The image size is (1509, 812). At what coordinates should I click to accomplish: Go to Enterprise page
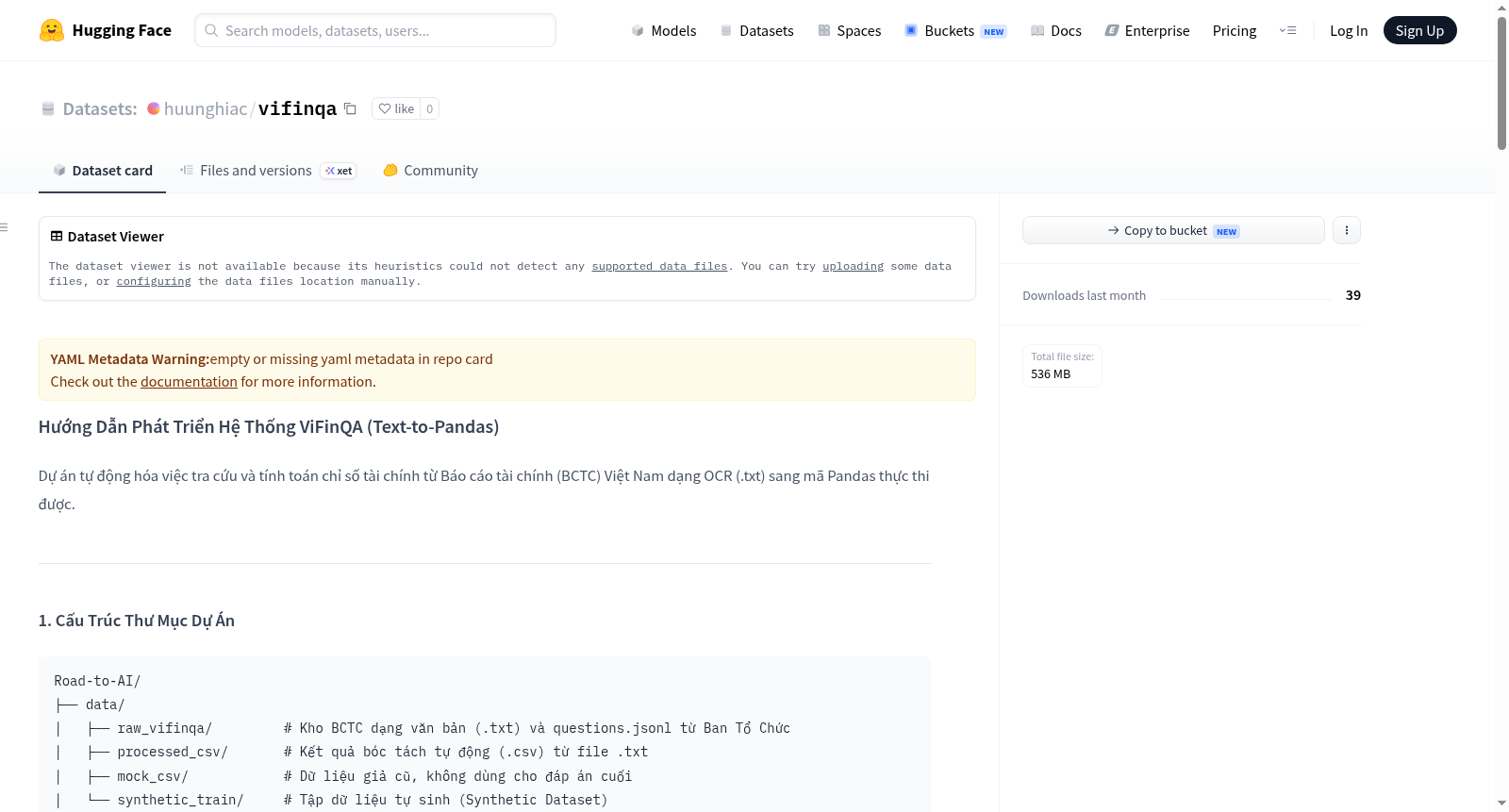(1147, 30)
